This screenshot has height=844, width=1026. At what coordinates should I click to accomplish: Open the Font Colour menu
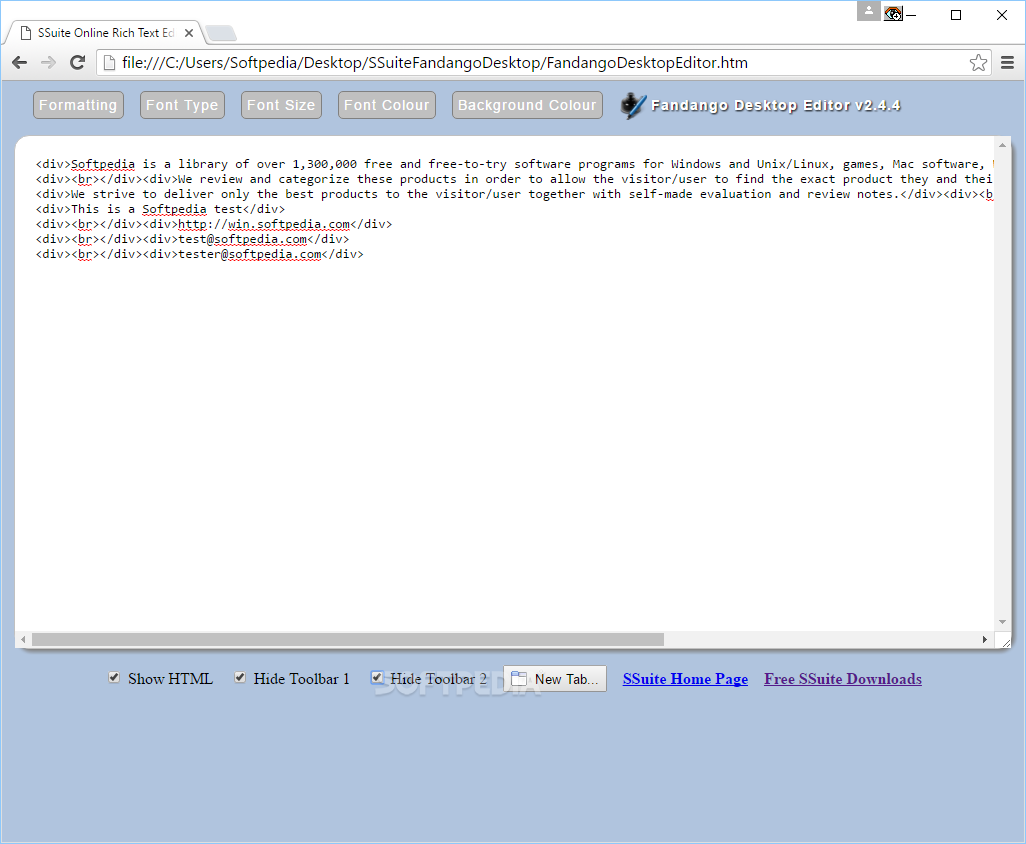[386, 105]
